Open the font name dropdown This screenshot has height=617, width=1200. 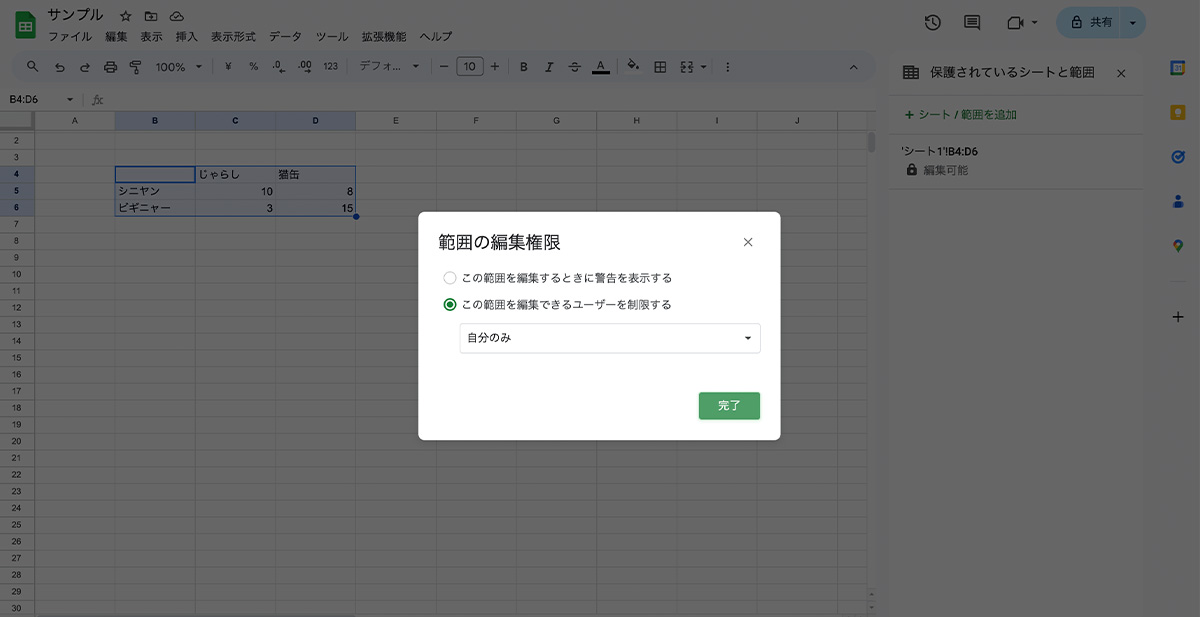coord(389,67)
